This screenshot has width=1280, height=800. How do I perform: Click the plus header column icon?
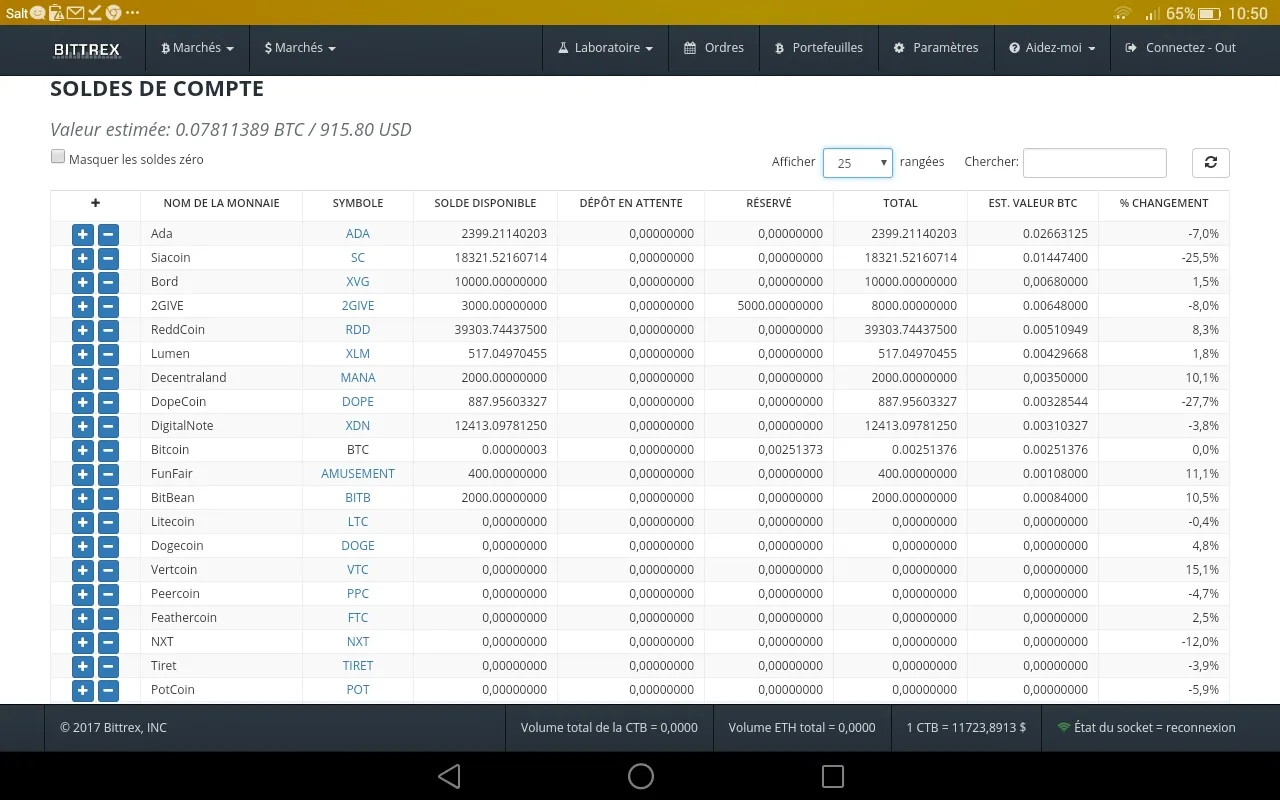[x=95, y=203]
